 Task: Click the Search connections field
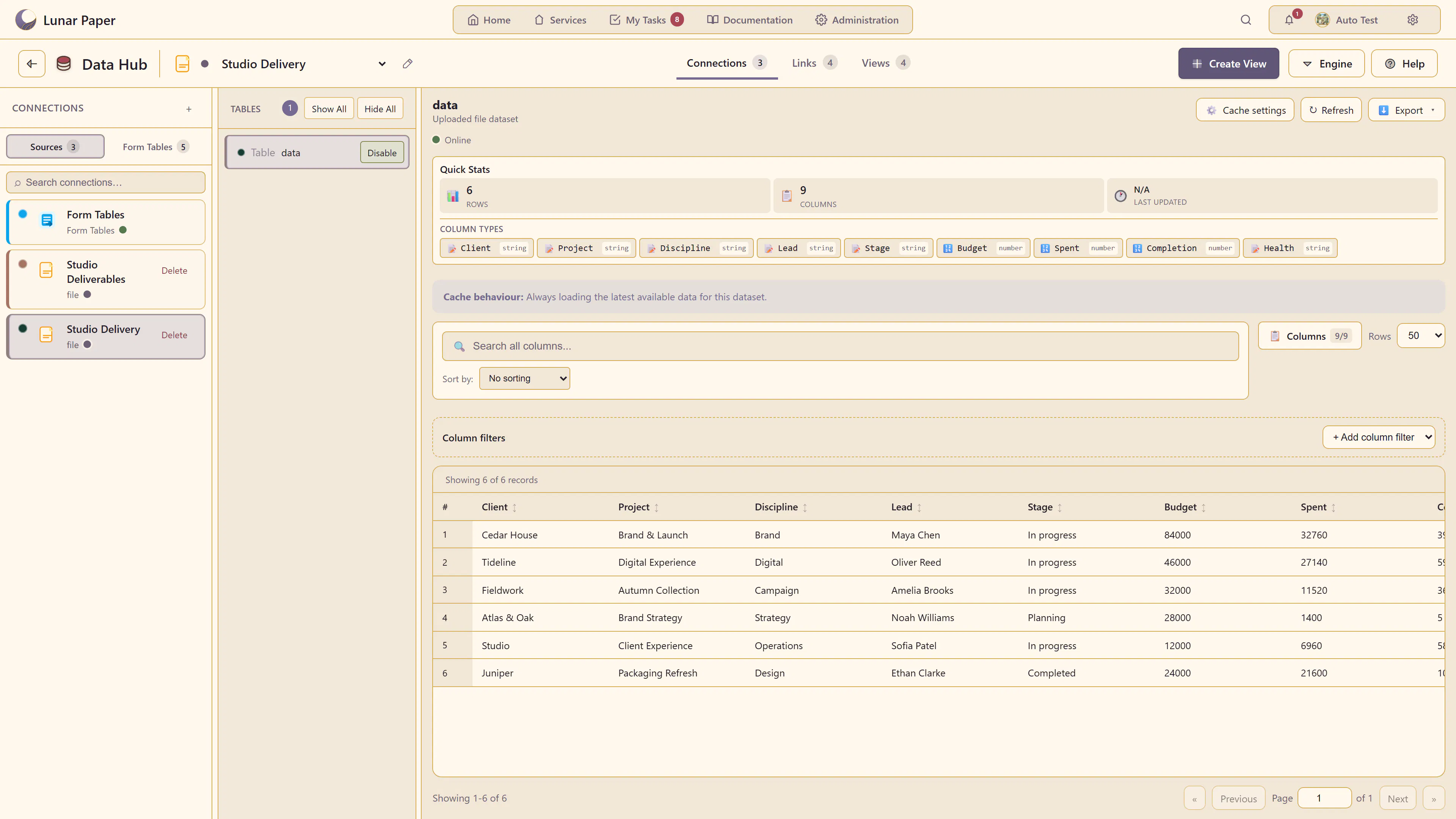click(x=106, y=182)
